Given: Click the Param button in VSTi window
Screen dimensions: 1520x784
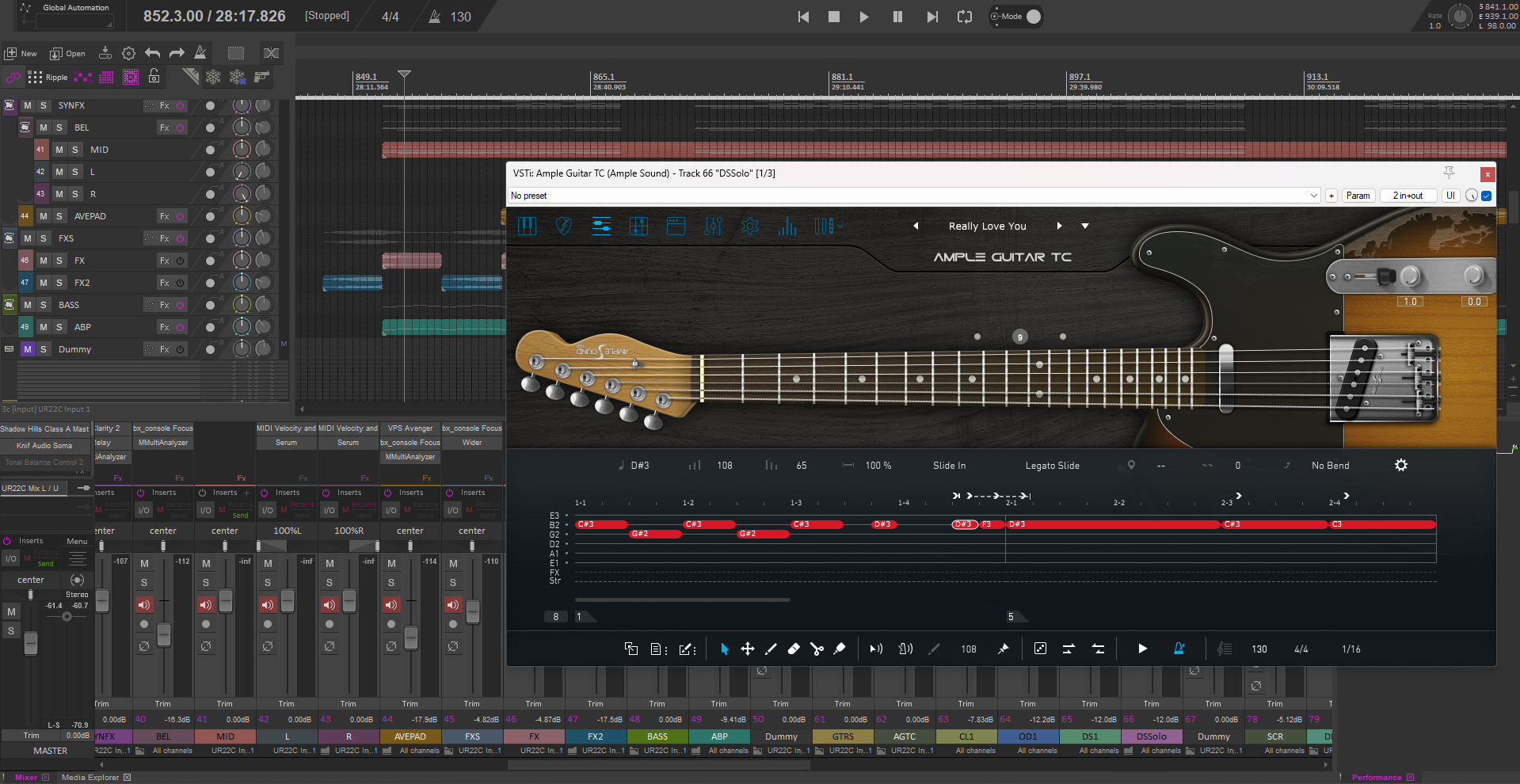Looking at the screenshot, I should click(1358, 196).
